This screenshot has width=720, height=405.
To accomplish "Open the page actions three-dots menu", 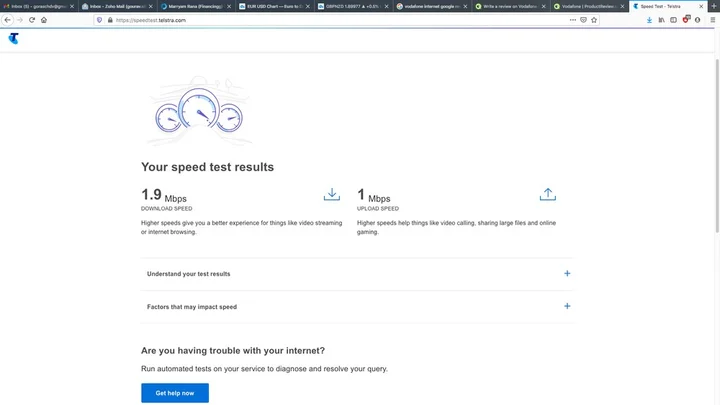I will (x=573, y=20).
